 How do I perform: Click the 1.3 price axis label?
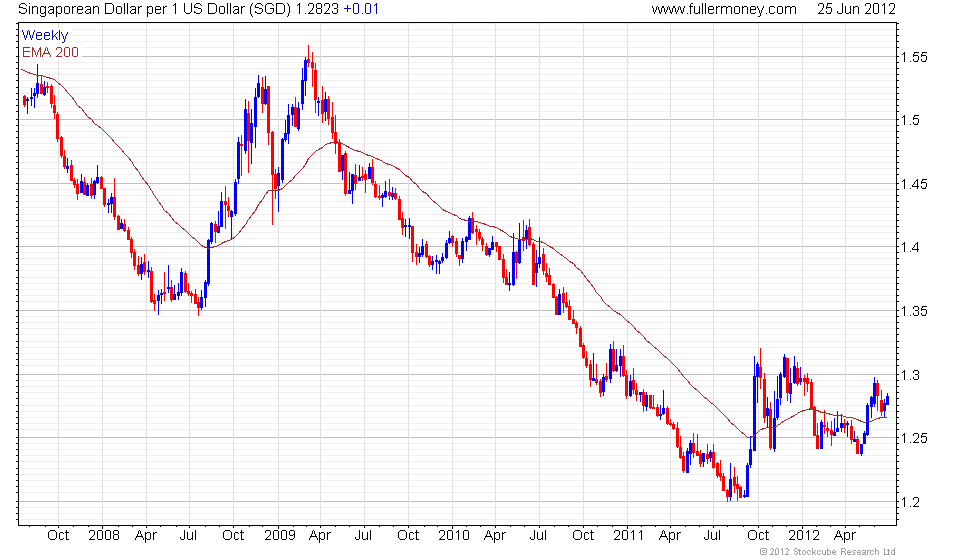point(910,375)
